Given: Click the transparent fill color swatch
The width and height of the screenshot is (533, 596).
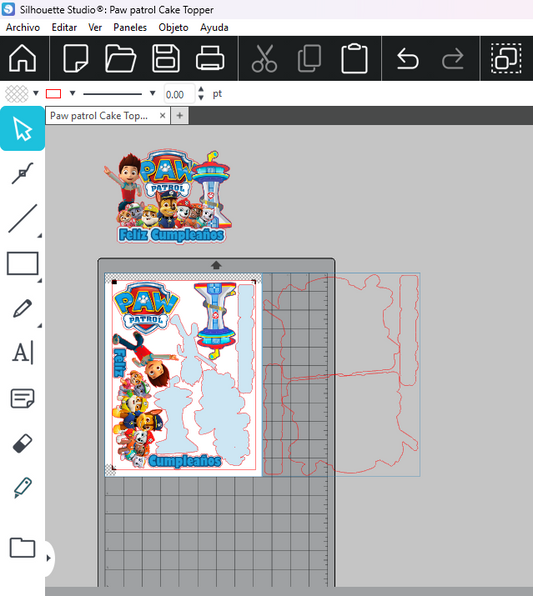Looking at the screenshot, I should tap(17, 94).
